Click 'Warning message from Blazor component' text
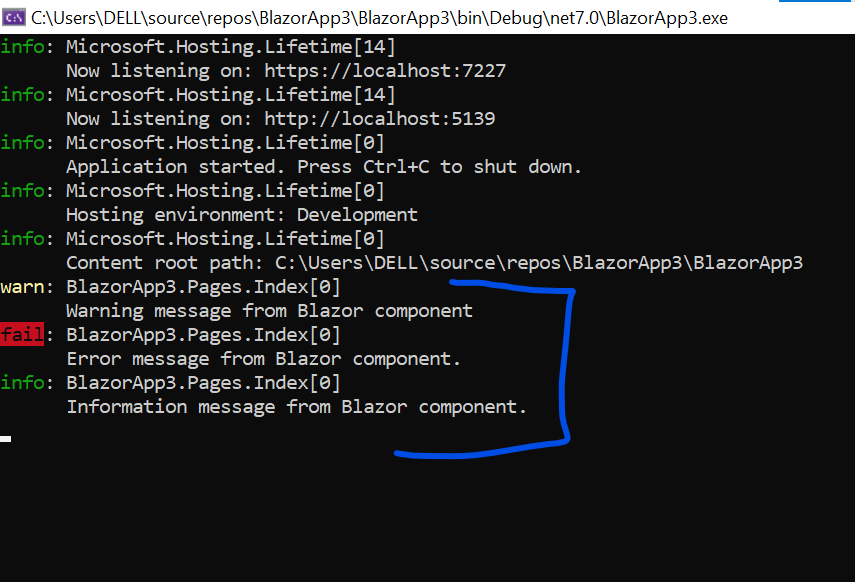Image resolution: width=855 pixels, height=582 pixels. click(269, 311)
